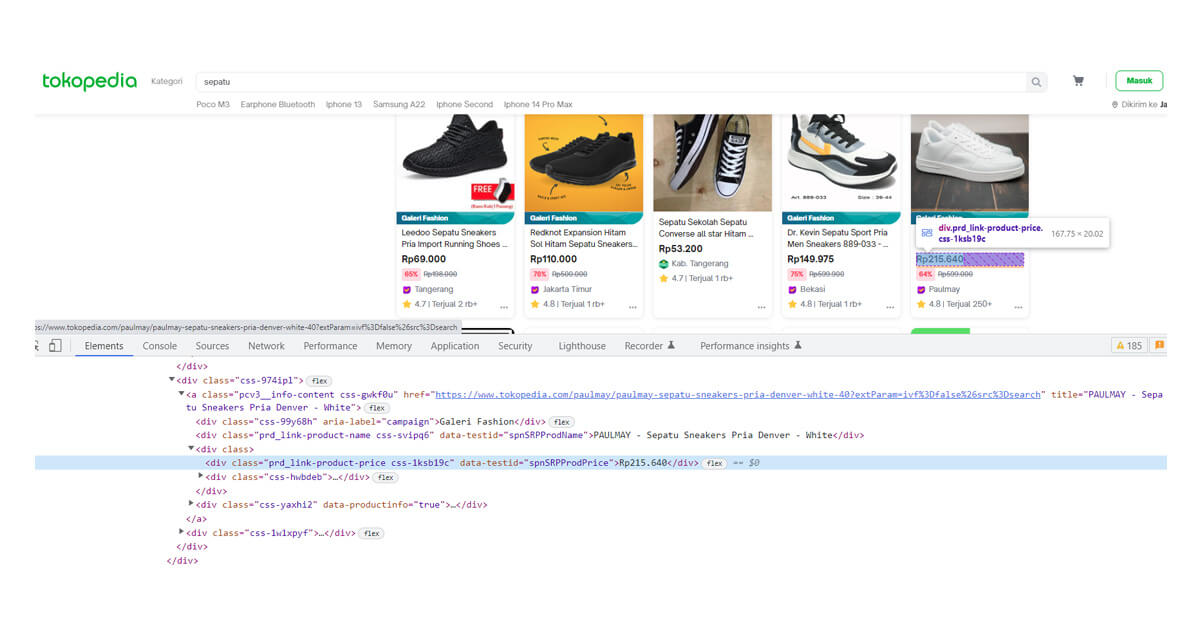This screenshot has width=1202, height=634.
Task: Collapse the css-974ipl div node
Action: pos(172,380)
